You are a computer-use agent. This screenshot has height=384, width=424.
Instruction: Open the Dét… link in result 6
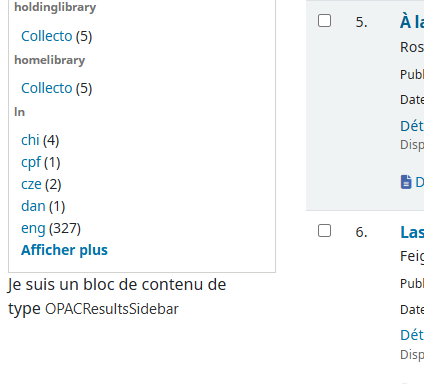(x=412, y=335)
